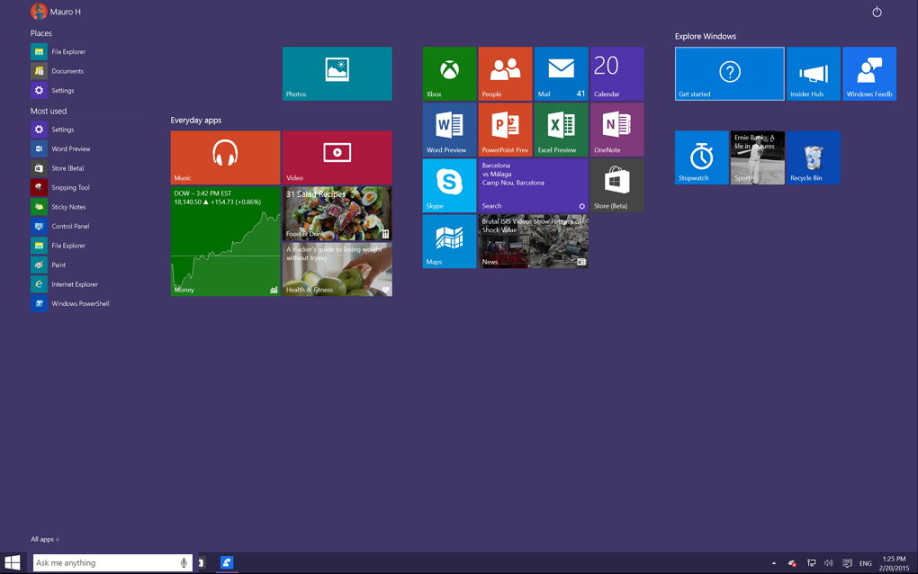
Task: Open the Search tile showing Barcelona match
Action: 533,186
